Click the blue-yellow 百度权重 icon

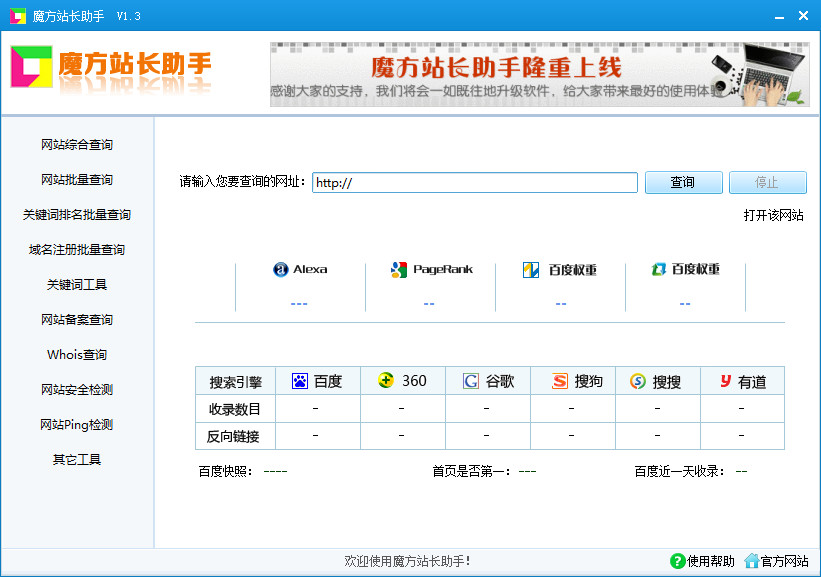[531, 270]
